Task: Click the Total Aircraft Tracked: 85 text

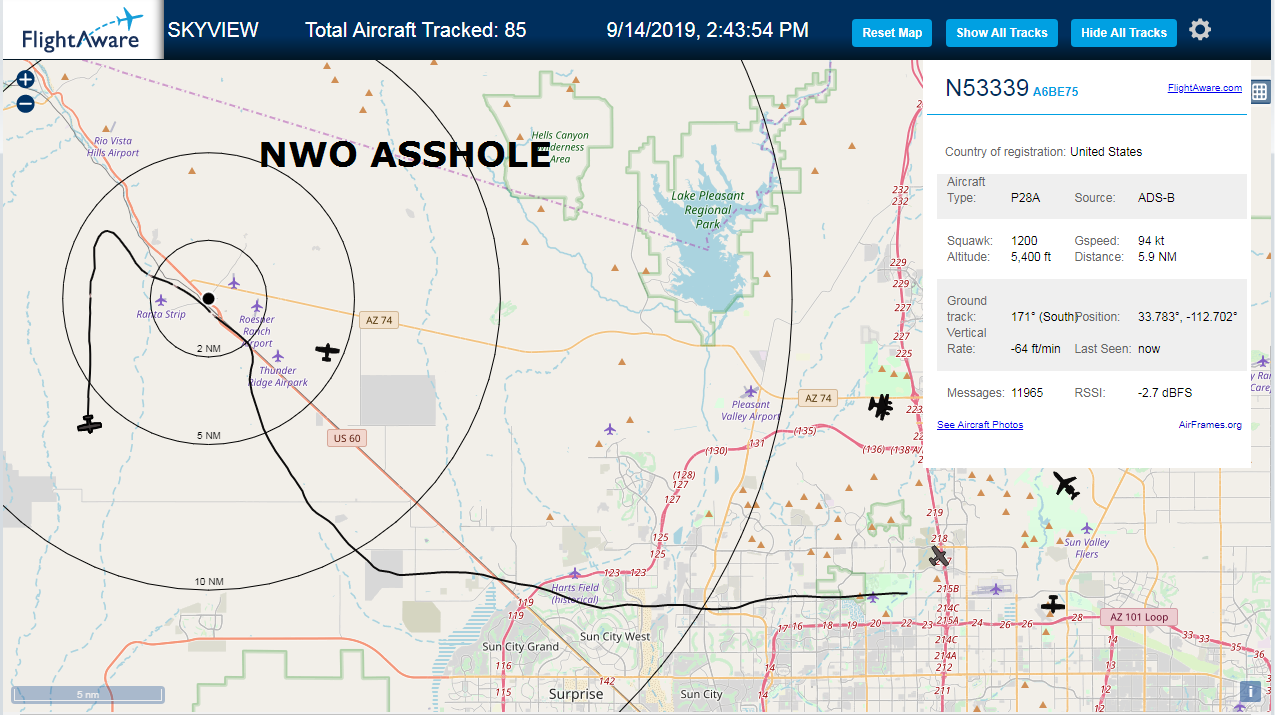Action: pyautogui.click(x=415, y=30)
